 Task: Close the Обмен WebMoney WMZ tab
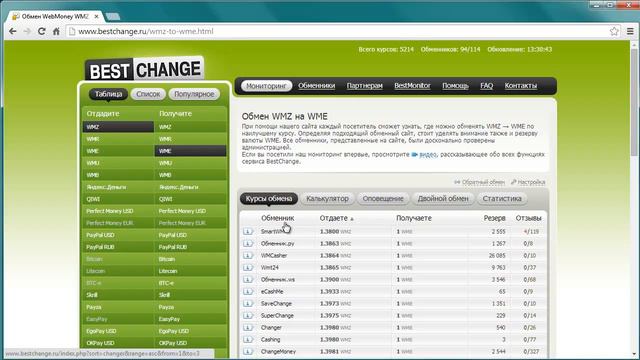(96, 16)
